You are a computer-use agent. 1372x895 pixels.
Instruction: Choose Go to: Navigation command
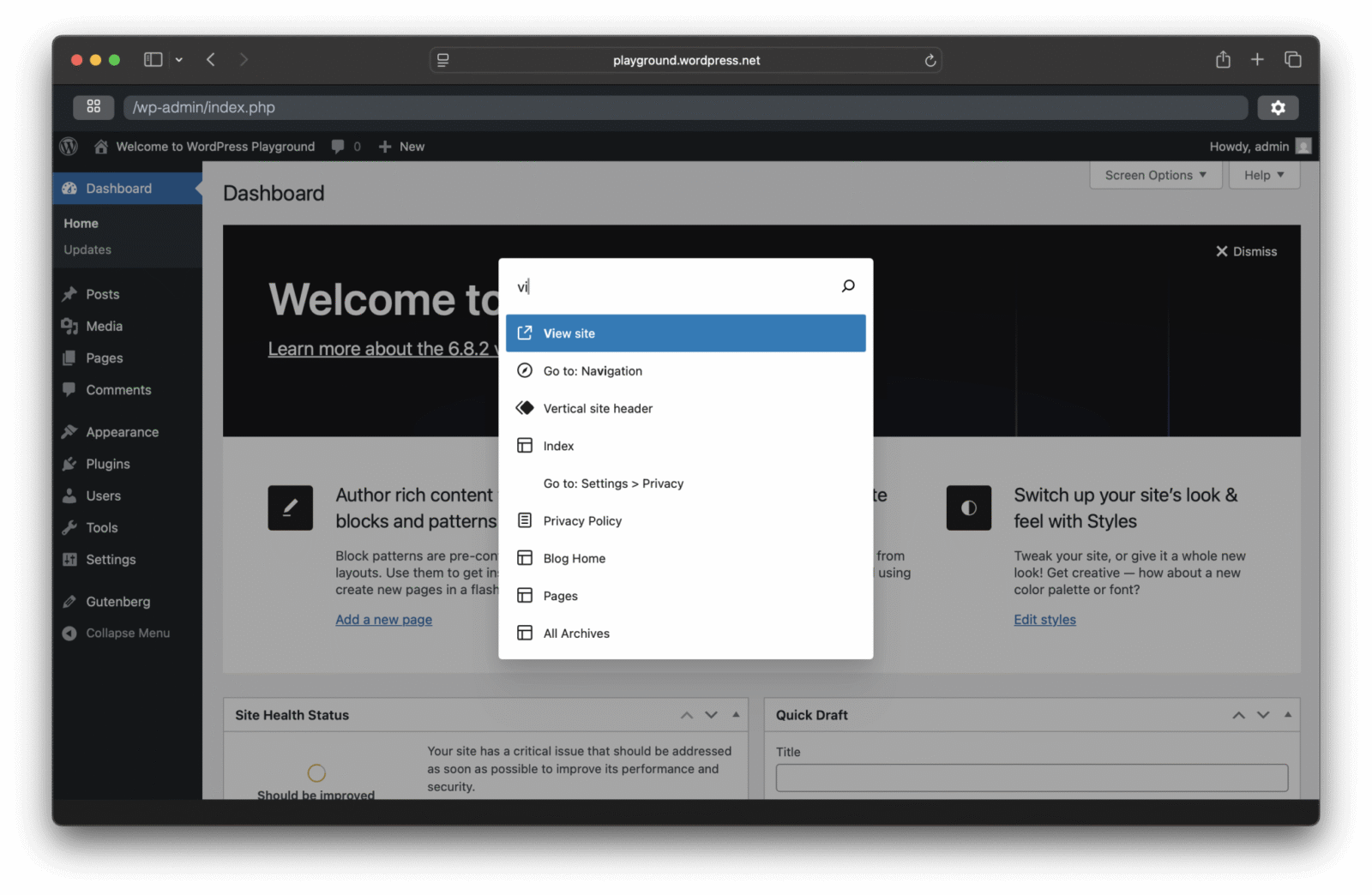(x=685, y=371)
